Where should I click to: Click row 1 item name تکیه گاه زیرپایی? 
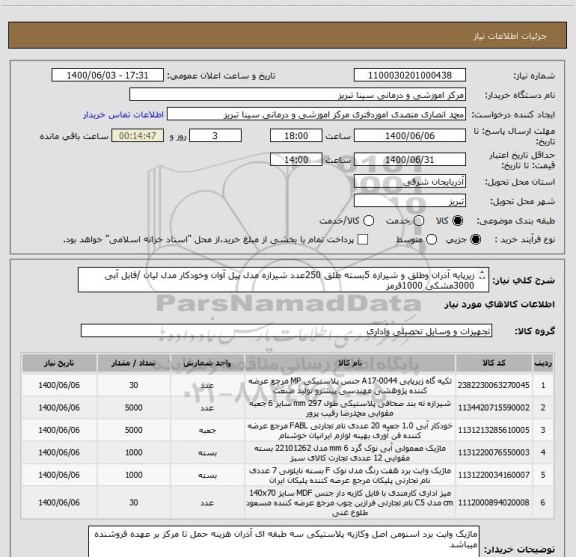(350, 385)
